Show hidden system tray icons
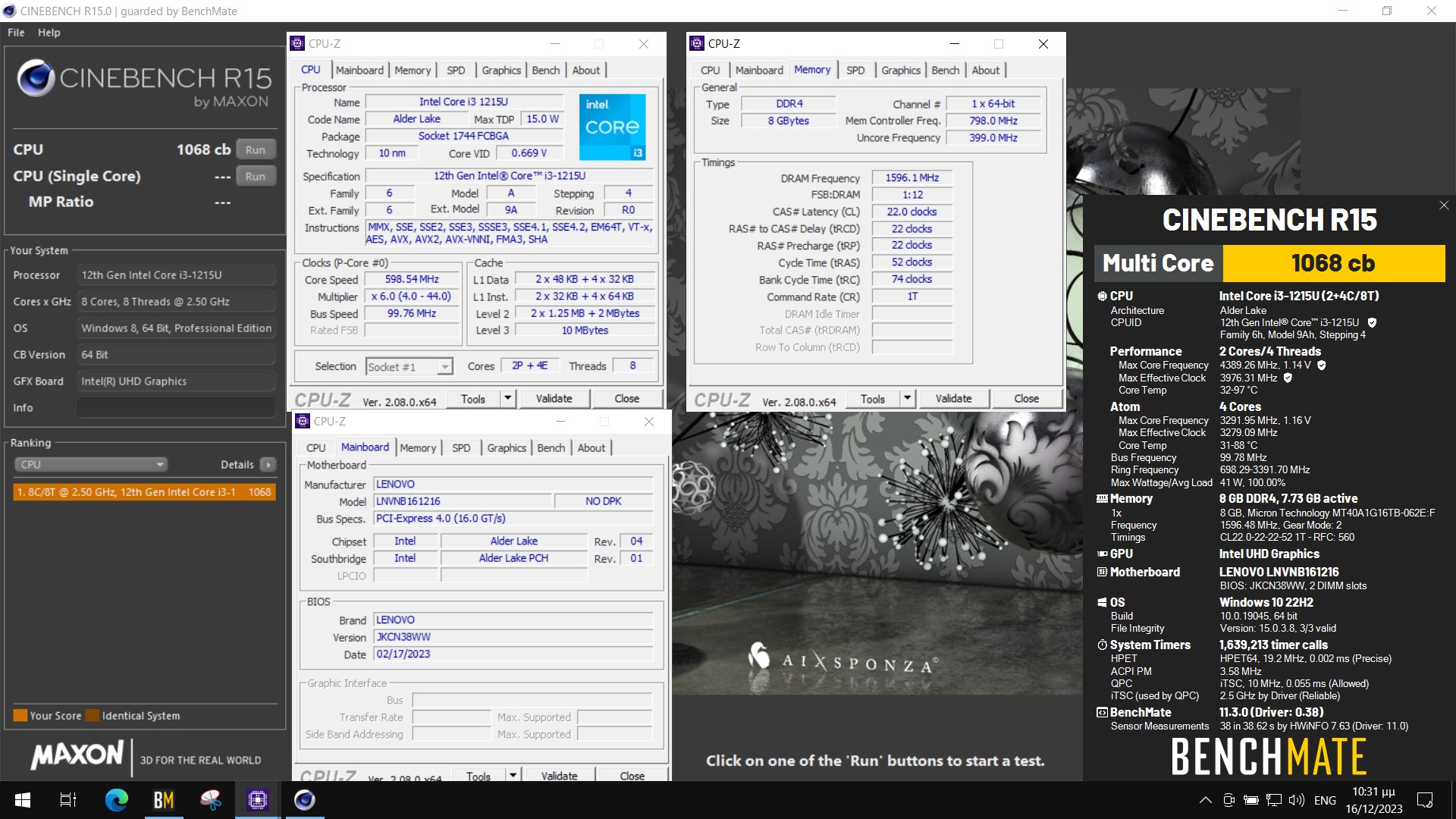The width and height of the screenshot is (1456, 819). 1205,800
